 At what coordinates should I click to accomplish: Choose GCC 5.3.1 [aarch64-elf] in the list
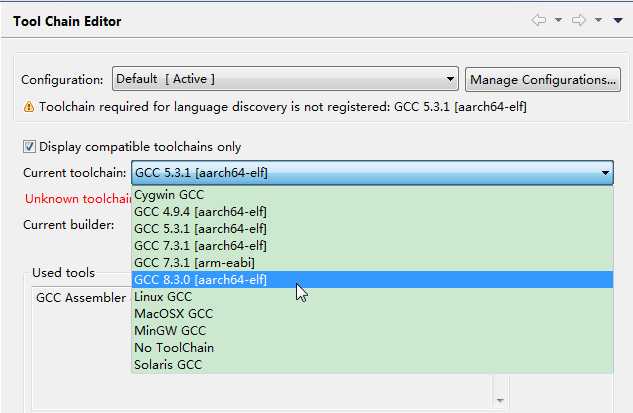tap(372, 229)
